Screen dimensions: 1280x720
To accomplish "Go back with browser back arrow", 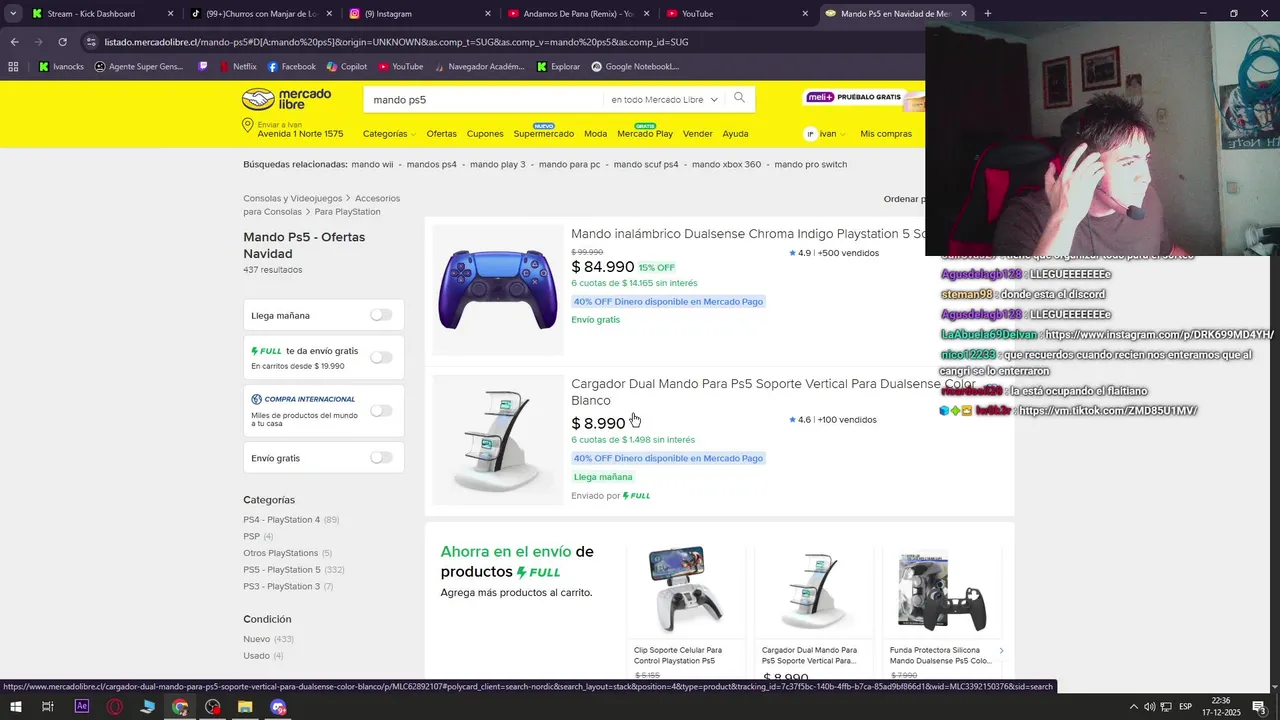I will coord(14,42).
